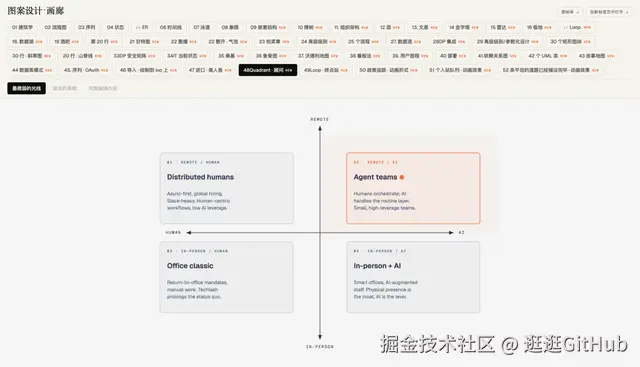Switch to the 25 tab

click(x=363, y=42)
